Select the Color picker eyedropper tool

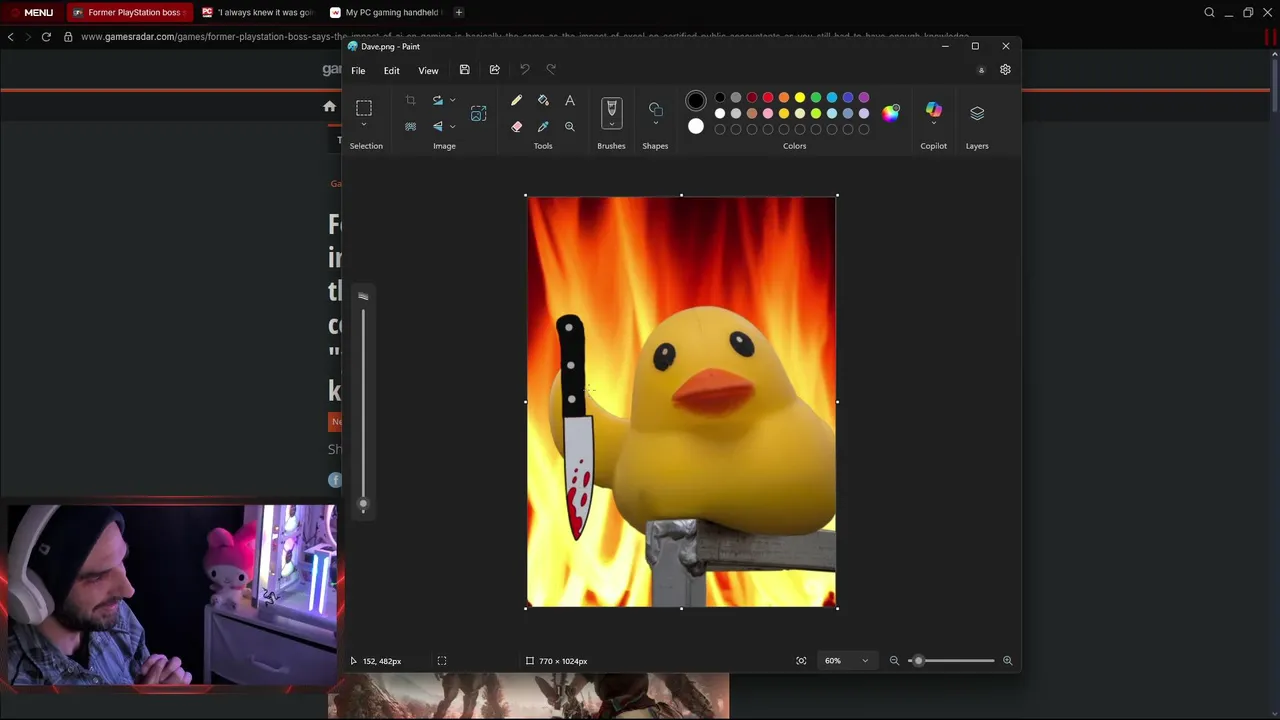pyautogui.click(x=543, y=127)
